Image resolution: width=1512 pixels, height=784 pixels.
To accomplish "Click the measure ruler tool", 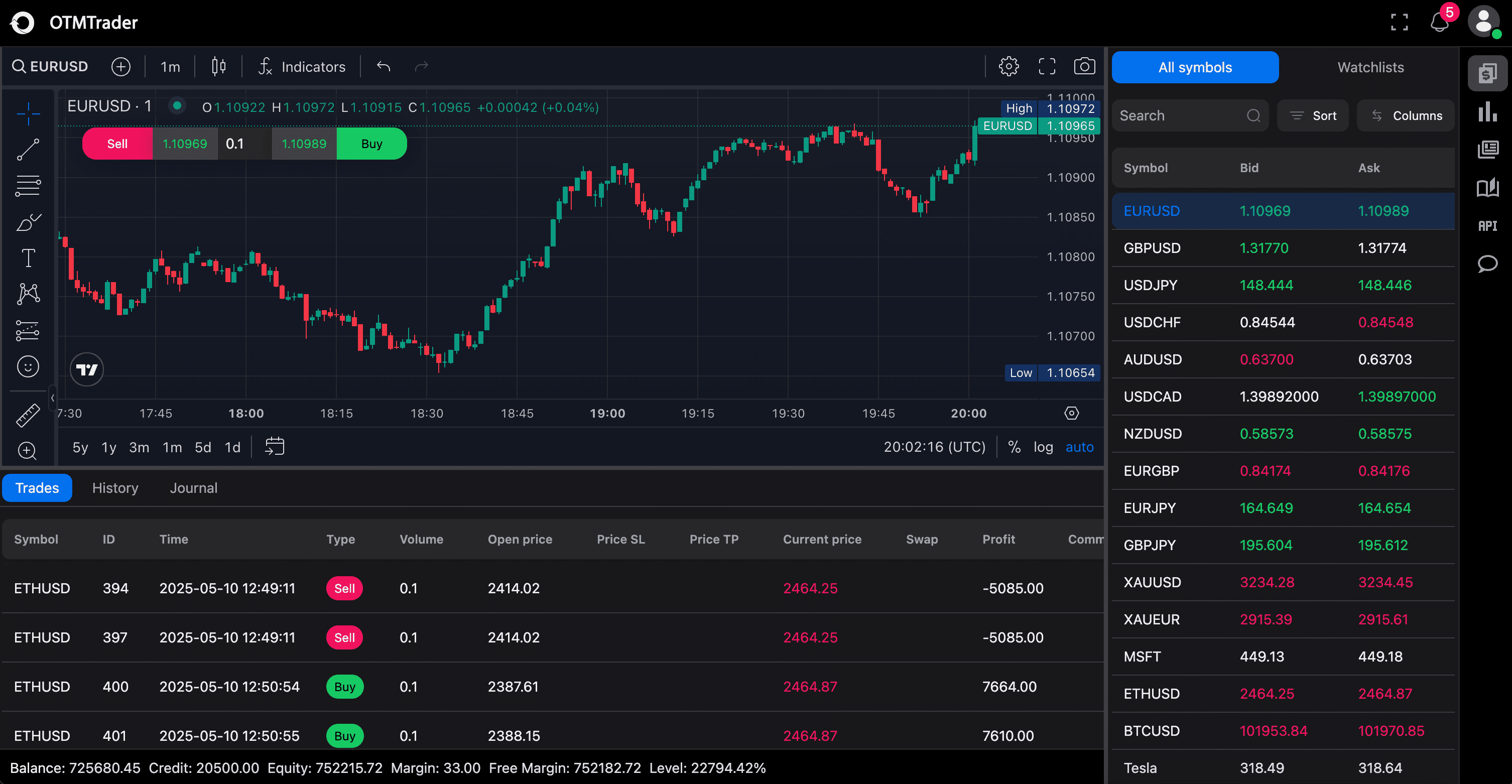I will point(28,415).
